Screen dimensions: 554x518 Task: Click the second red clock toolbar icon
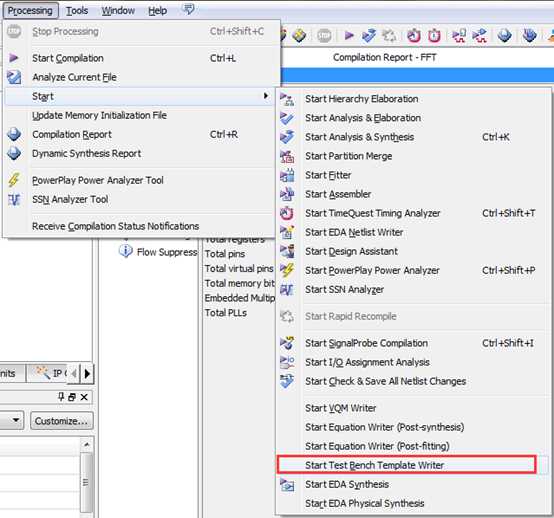(434, 35)
